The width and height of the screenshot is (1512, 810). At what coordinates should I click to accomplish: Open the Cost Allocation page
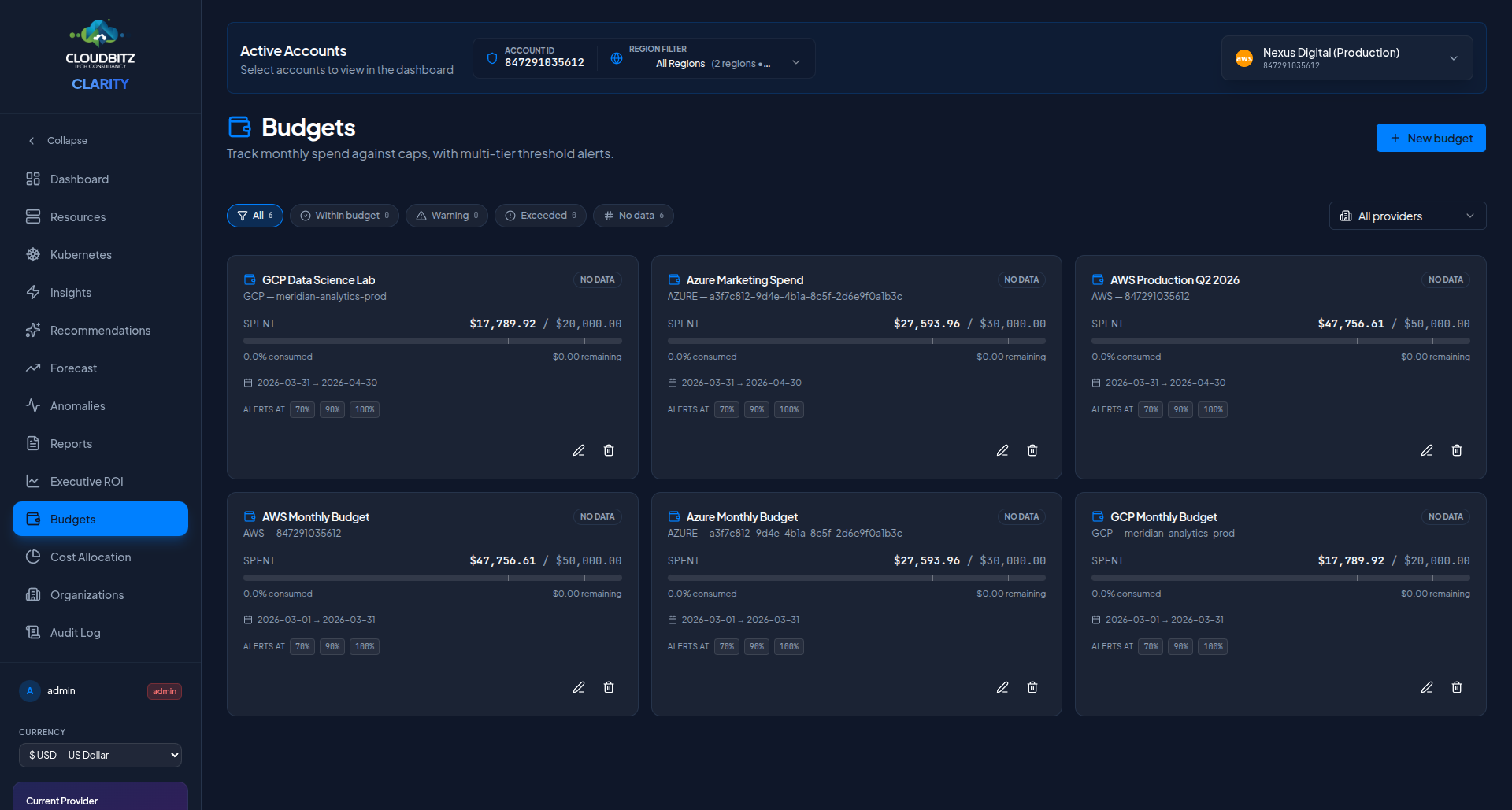click(x=100, y=557)
